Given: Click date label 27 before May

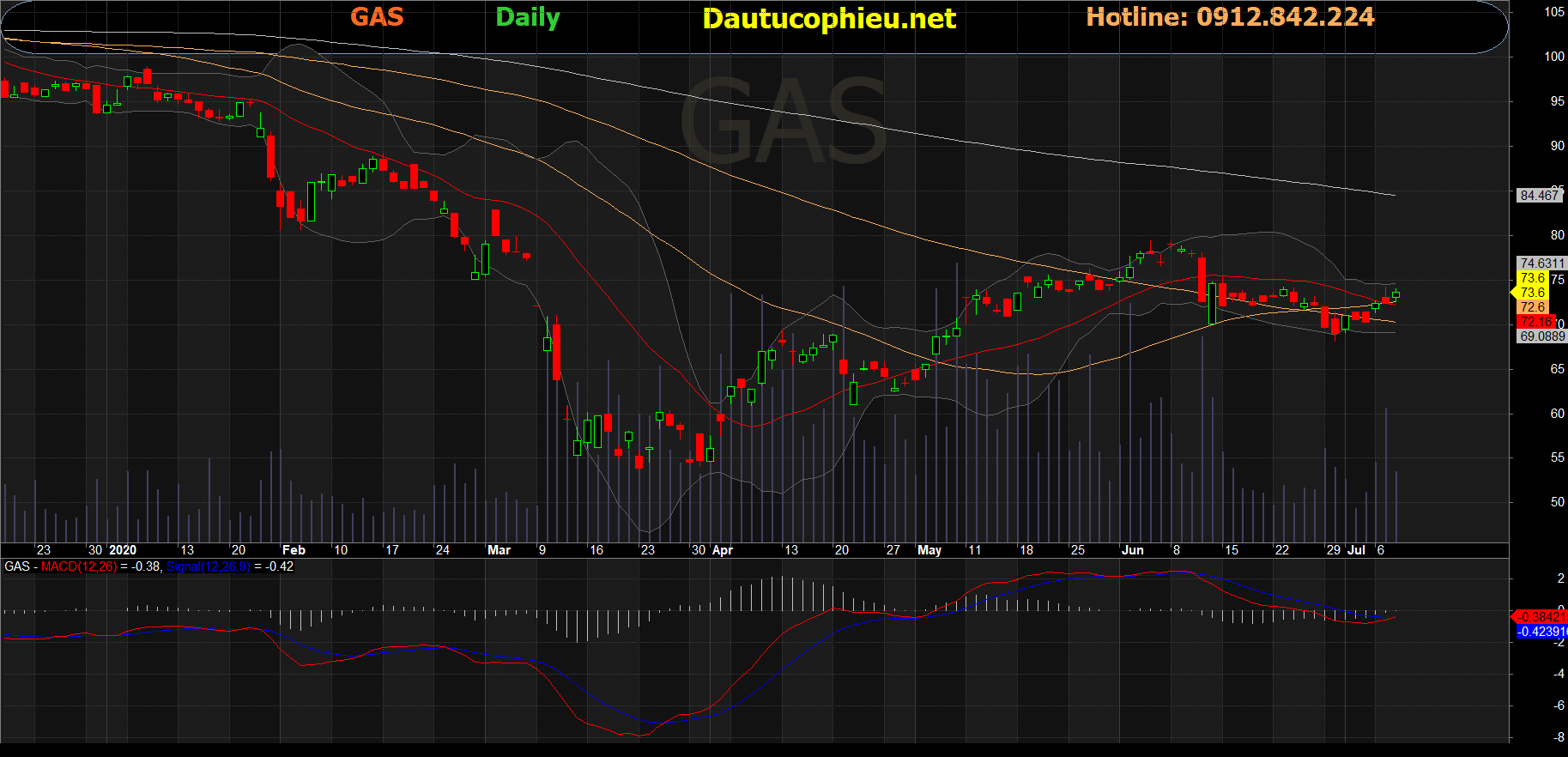Looking at the screenshot, I should [893, 550].
